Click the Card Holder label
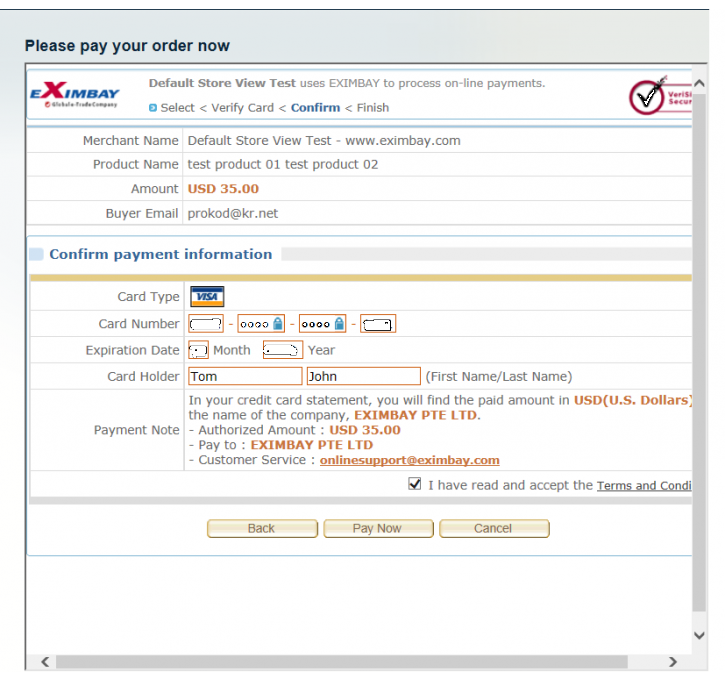This screenshot has height=680, width=725. tap(143, 376)
